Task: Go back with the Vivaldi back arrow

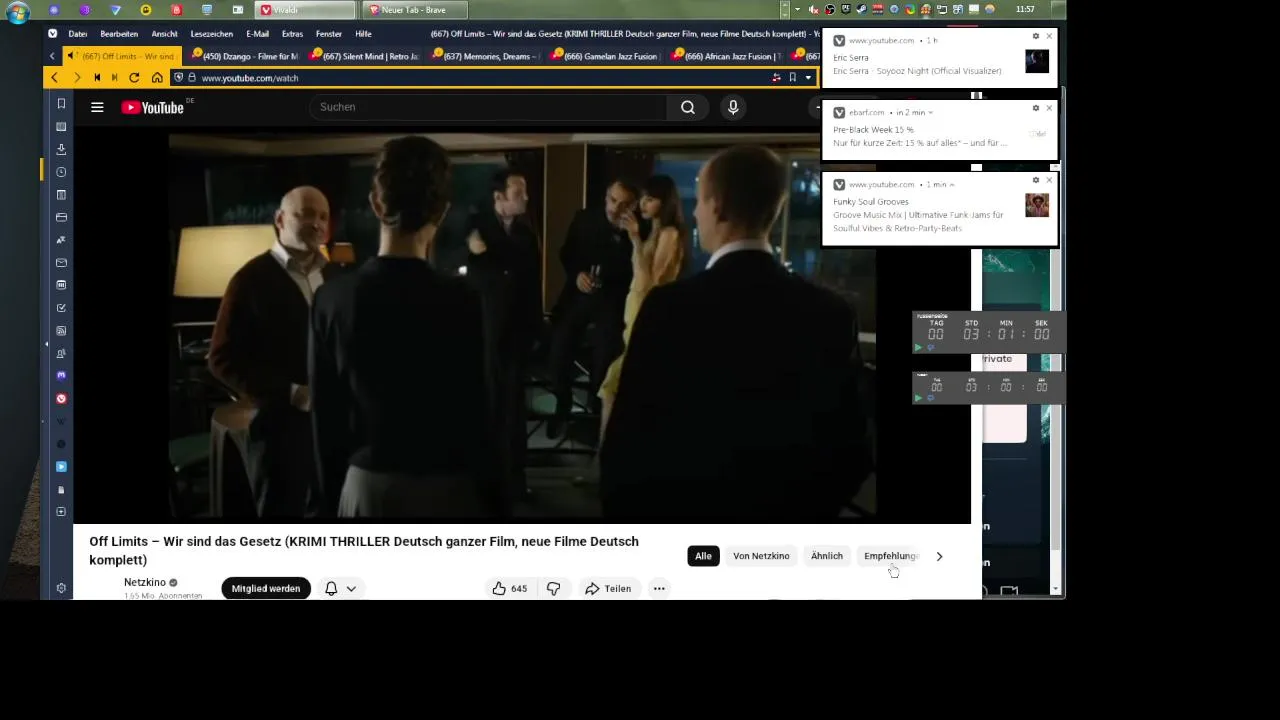Action: [54, 77]
